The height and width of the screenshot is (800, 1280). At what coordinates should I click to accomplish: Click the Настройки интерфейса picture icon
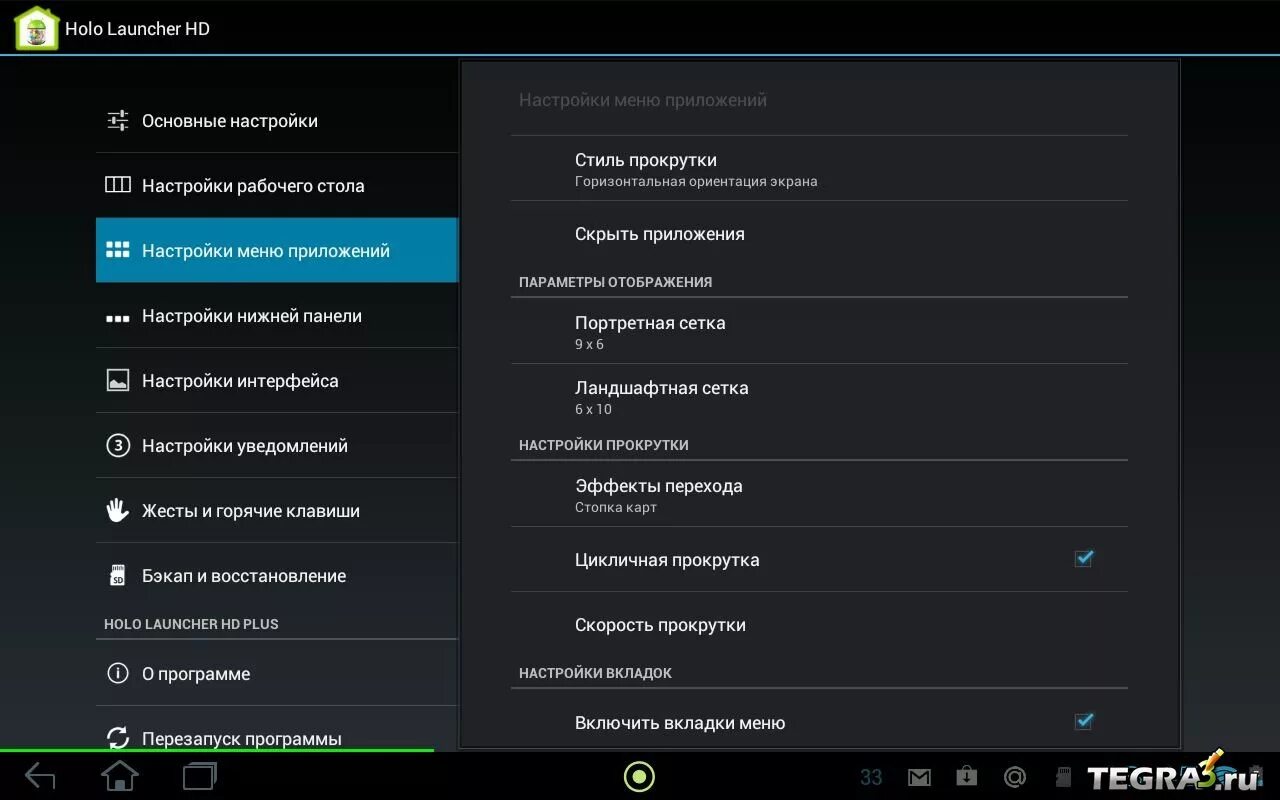[x=118, y=381]
